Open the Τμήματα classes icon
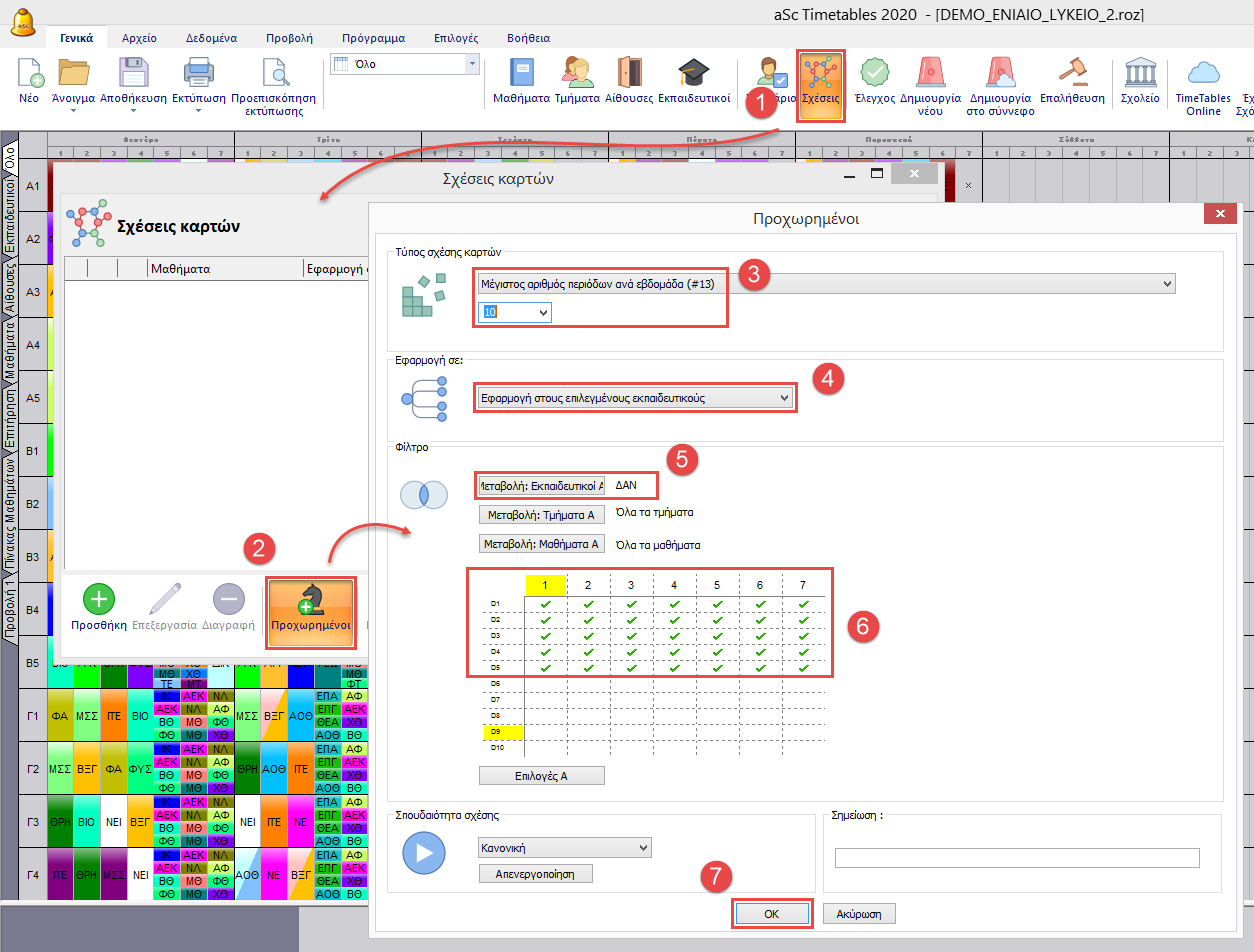This screenshot has height=952, width=1254. coord(577,75)
